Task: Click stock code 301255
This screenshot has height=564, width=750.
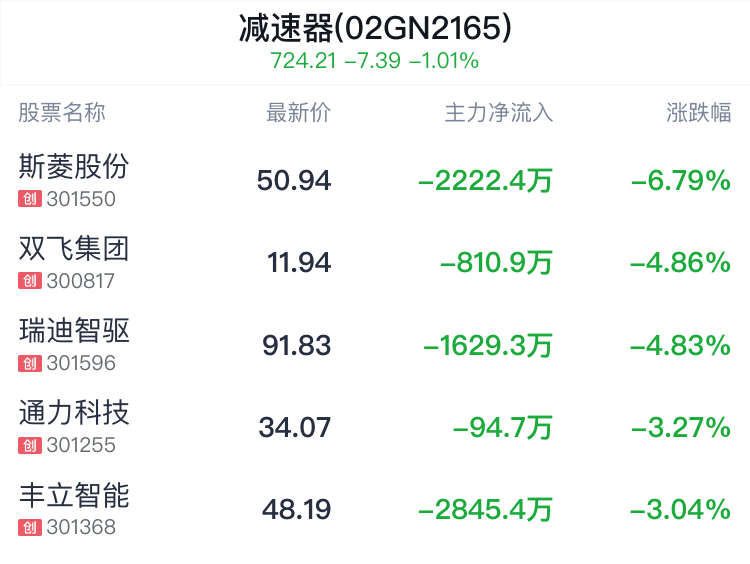Action: click(x=81, y=445)
